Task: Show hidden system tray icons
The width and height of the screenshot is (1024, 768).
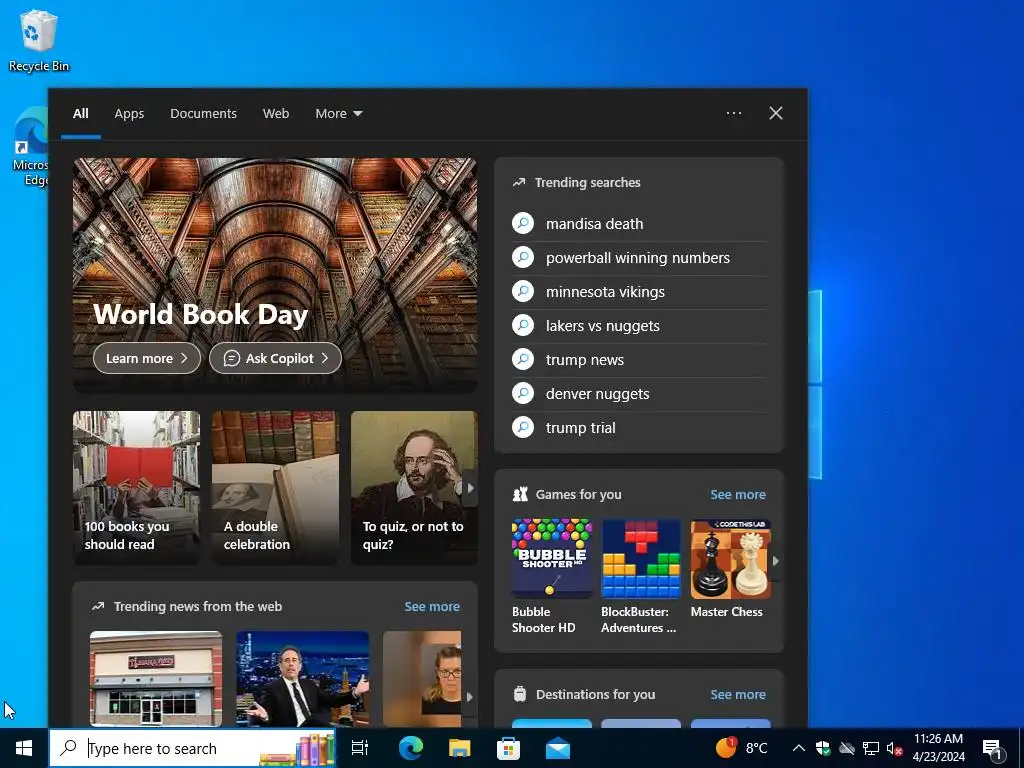Action: pyautogui.click(x=799, y=748)
